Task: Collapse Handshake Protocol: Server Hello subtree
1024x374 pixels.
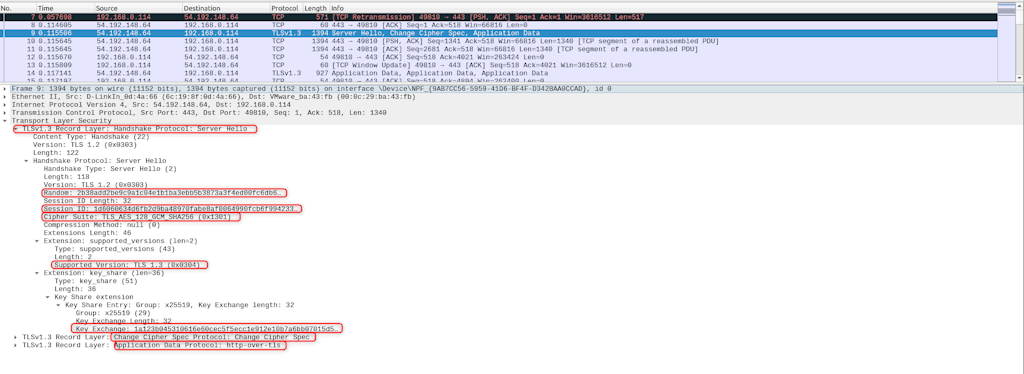Action: [x=26, y=161]
